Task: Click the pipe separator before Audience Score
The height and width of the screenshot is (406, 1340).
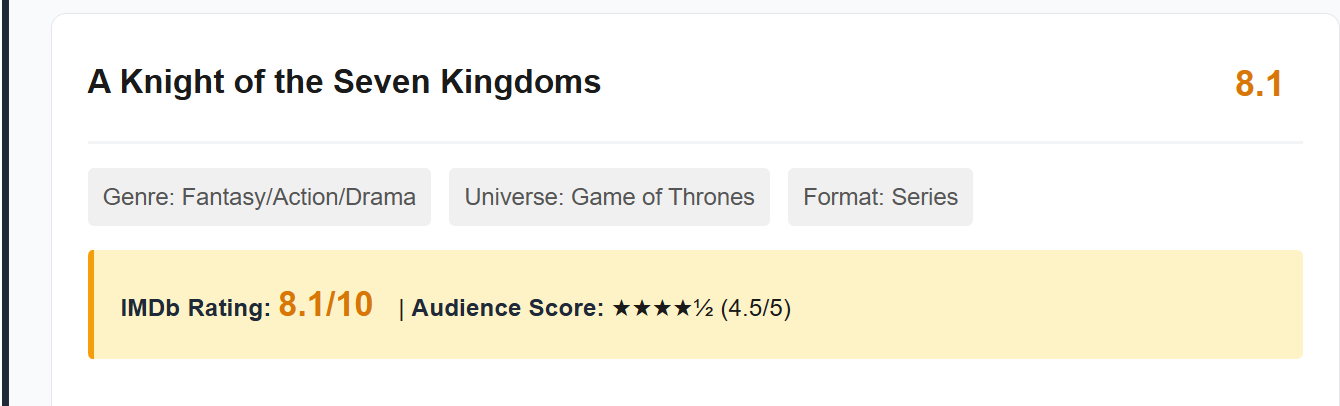Action: click(401, 308)
